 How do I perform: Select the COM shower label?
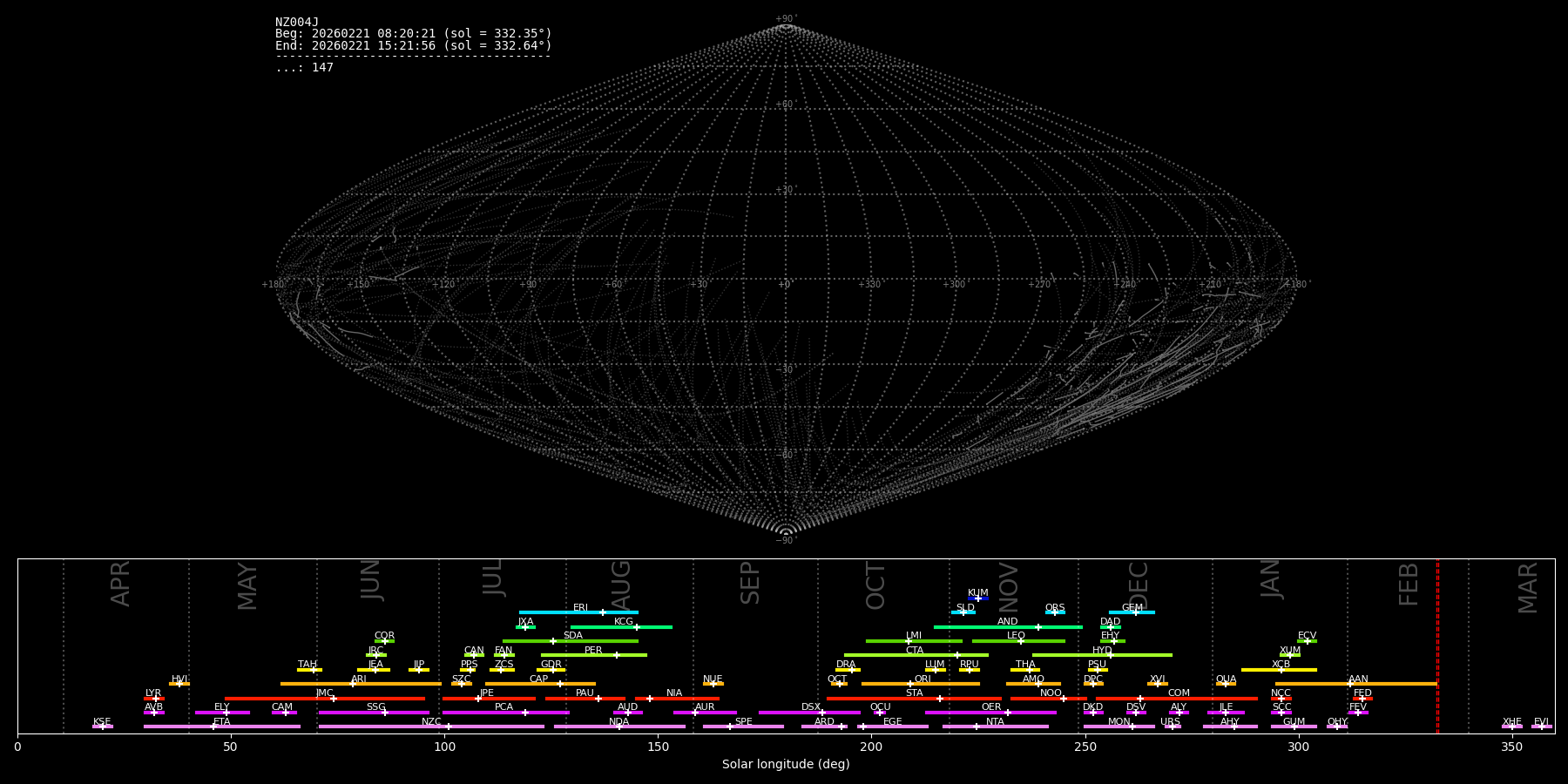(x=1179, y=693)
